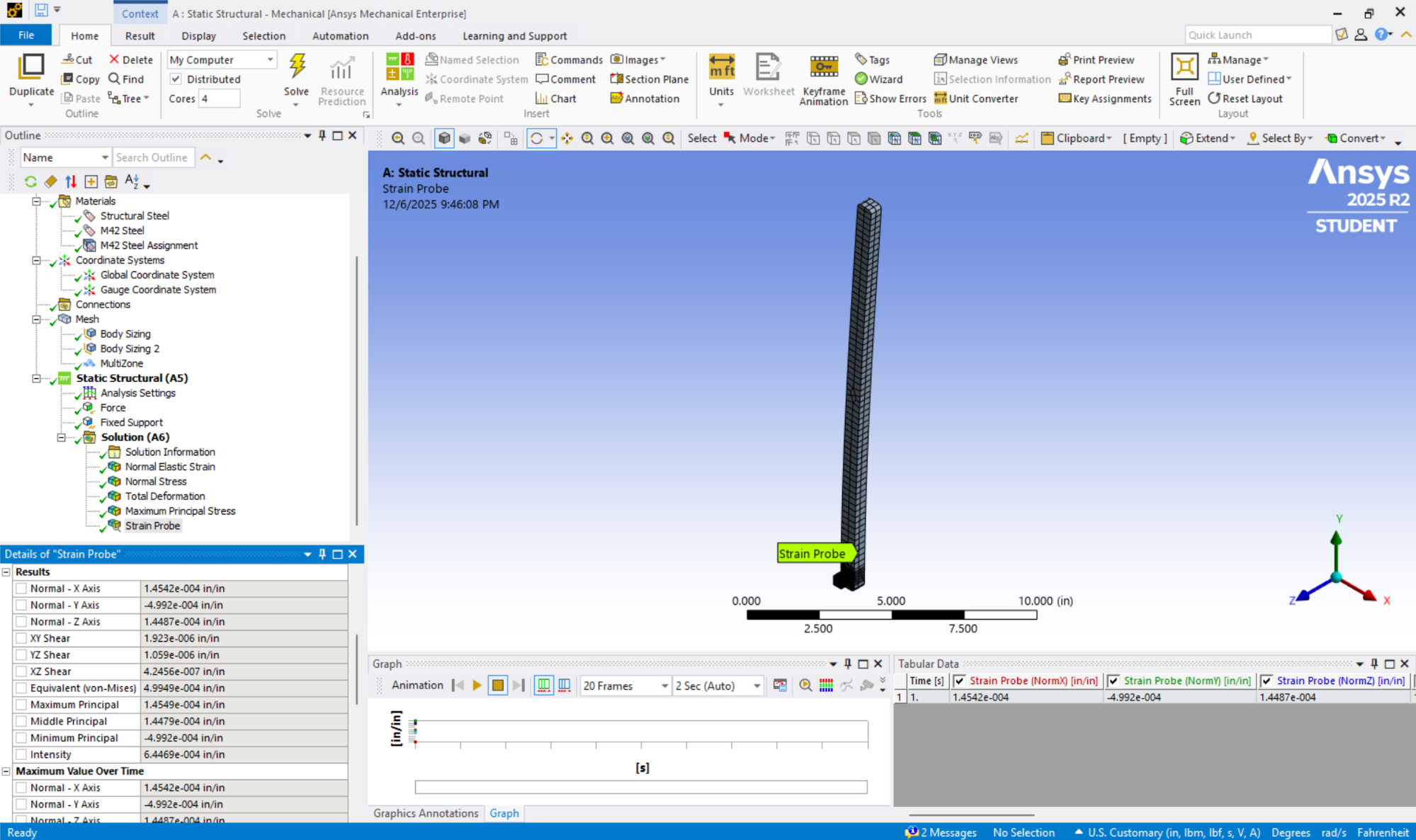Open the Keyframe Animation tool

[823, 67]
